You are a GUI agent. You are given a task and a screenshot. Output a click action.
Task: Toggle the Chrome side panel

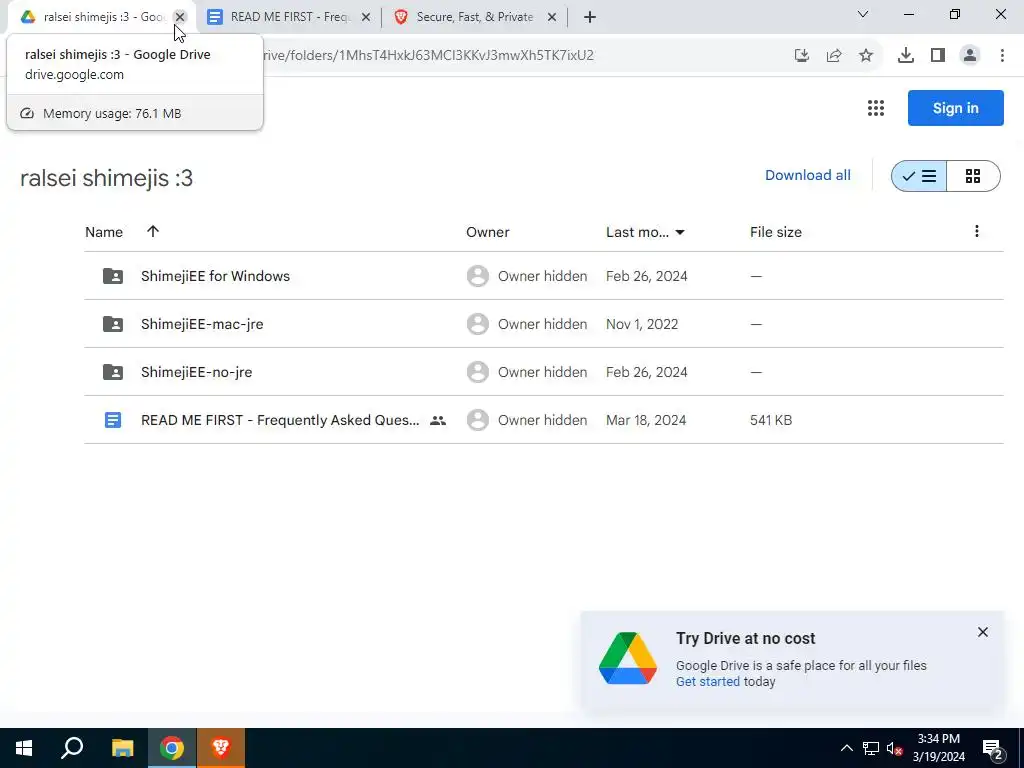click(x=938, y=56)
